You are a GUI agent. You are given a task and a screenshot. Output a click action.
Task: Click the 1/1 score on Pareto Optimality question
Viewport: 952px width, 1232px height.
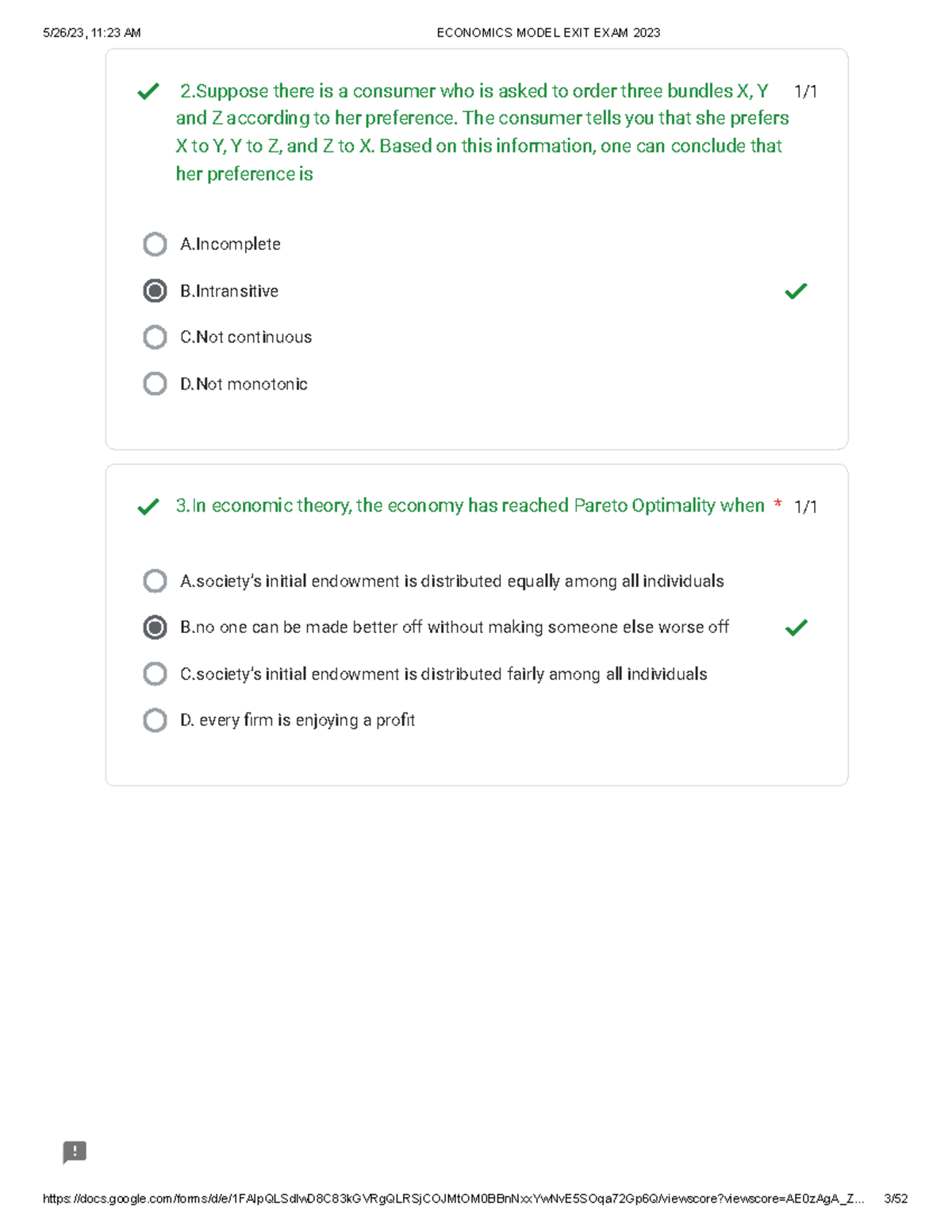[805, 507]
